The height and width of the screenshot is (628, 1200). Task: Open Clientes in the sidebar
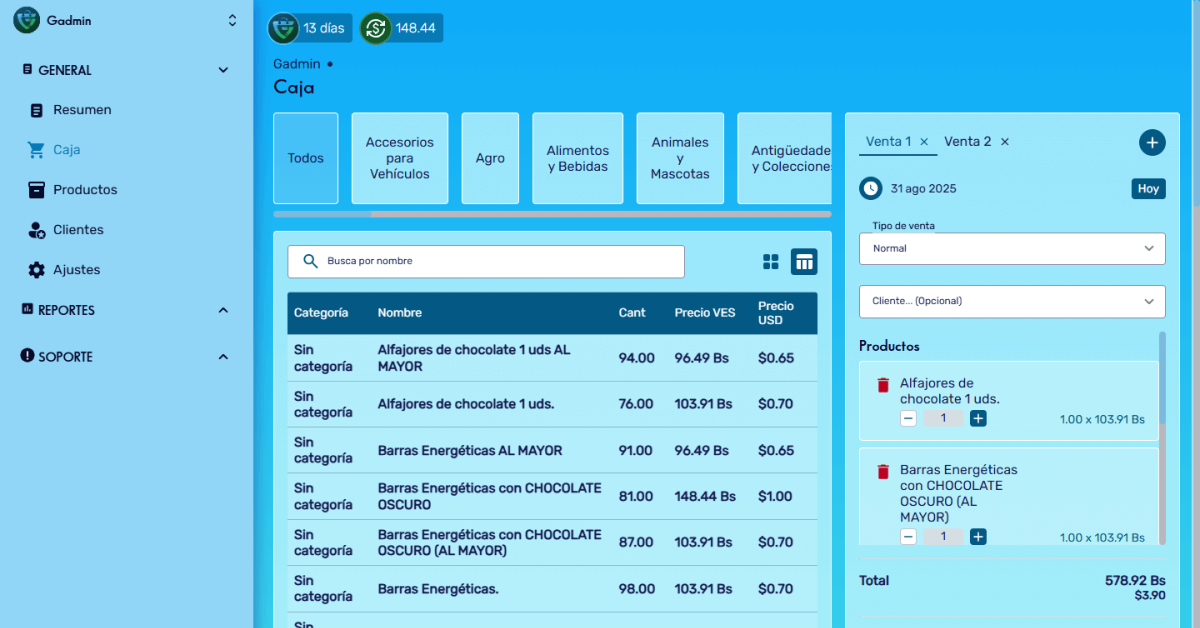point(78,230)
